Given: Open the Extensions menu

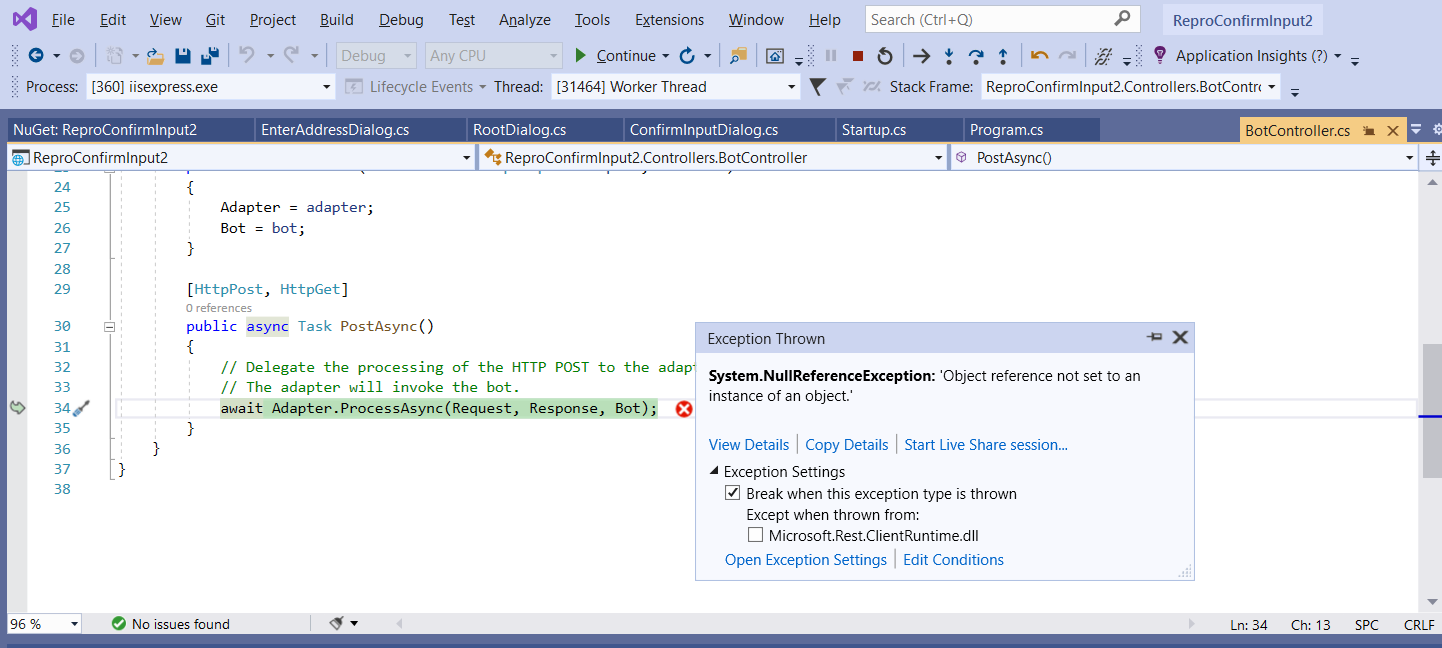Looking at the screenshot, I should [x=669, y=19].
